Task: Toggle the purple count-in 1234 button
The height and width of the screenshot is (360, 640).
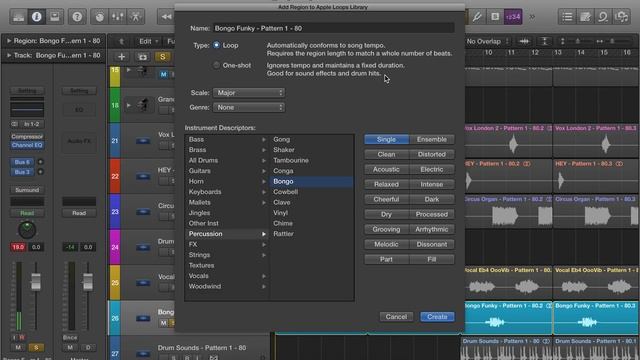Action: point(513,16)
